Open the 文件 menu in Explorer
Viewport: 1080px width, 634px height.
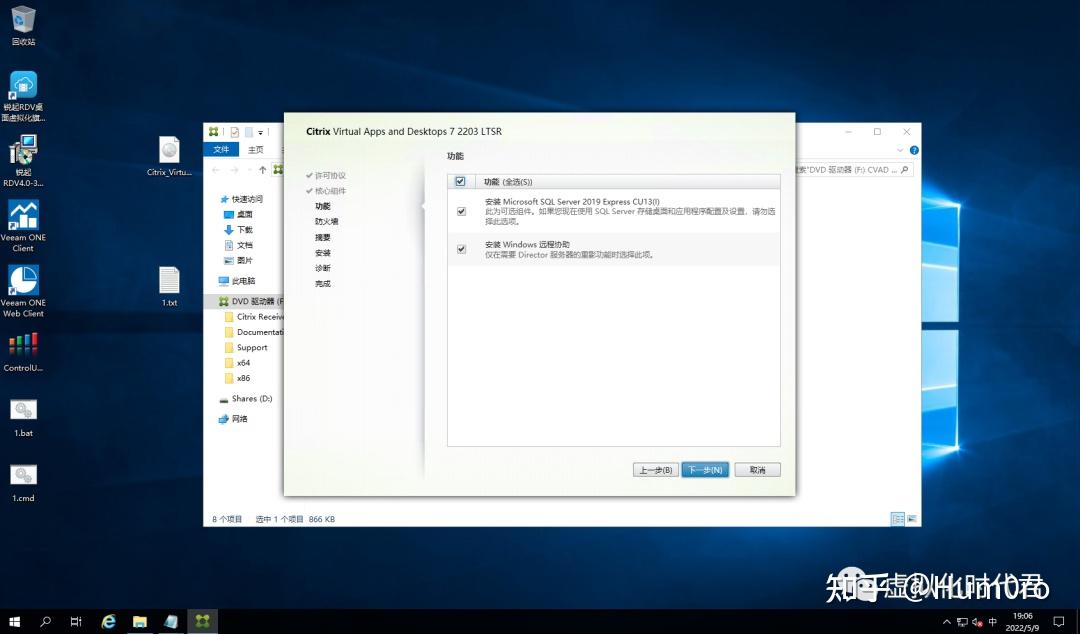pyautogui.click(x=220, y=148)
